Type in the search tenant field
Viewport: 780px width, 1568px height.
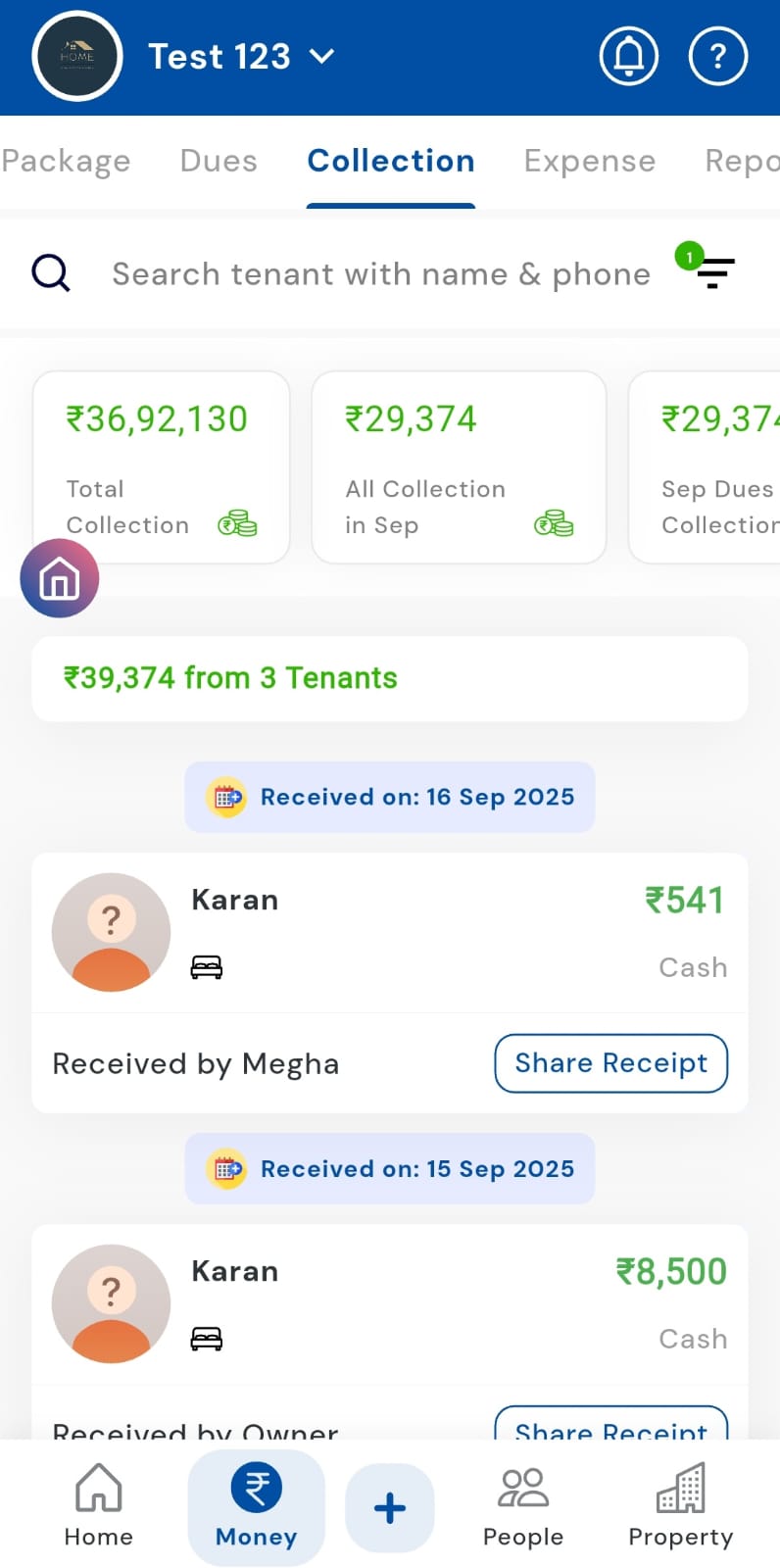pos(380,274)
